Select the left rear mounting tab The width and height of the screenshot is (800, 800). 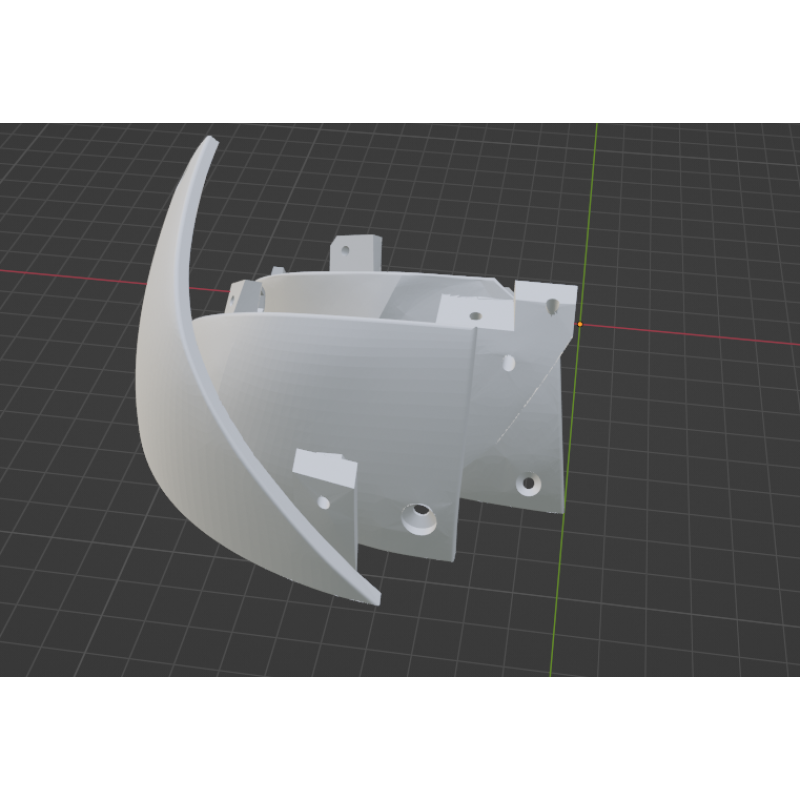pyautogui.click(x=245, y=296)
